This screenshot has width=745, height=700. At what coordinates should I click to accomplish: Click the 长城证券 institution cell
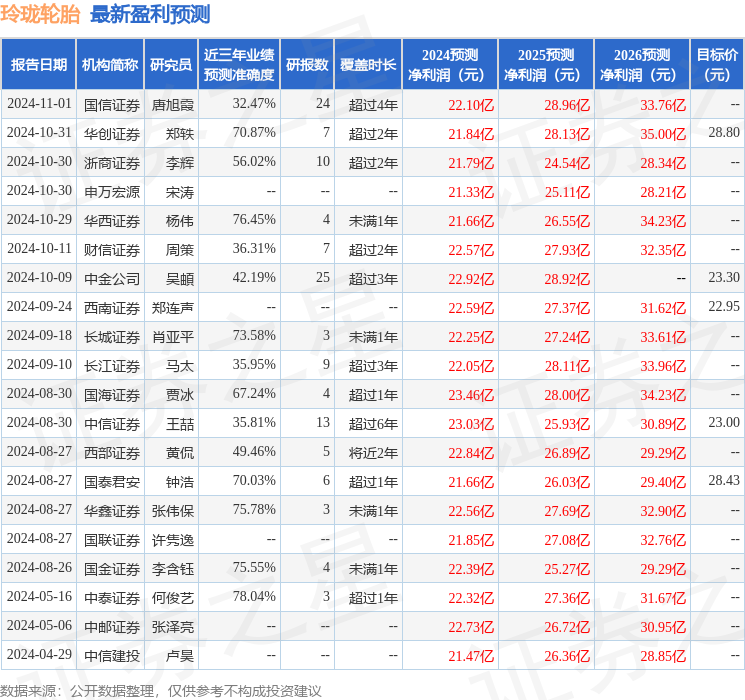(112, 337)
